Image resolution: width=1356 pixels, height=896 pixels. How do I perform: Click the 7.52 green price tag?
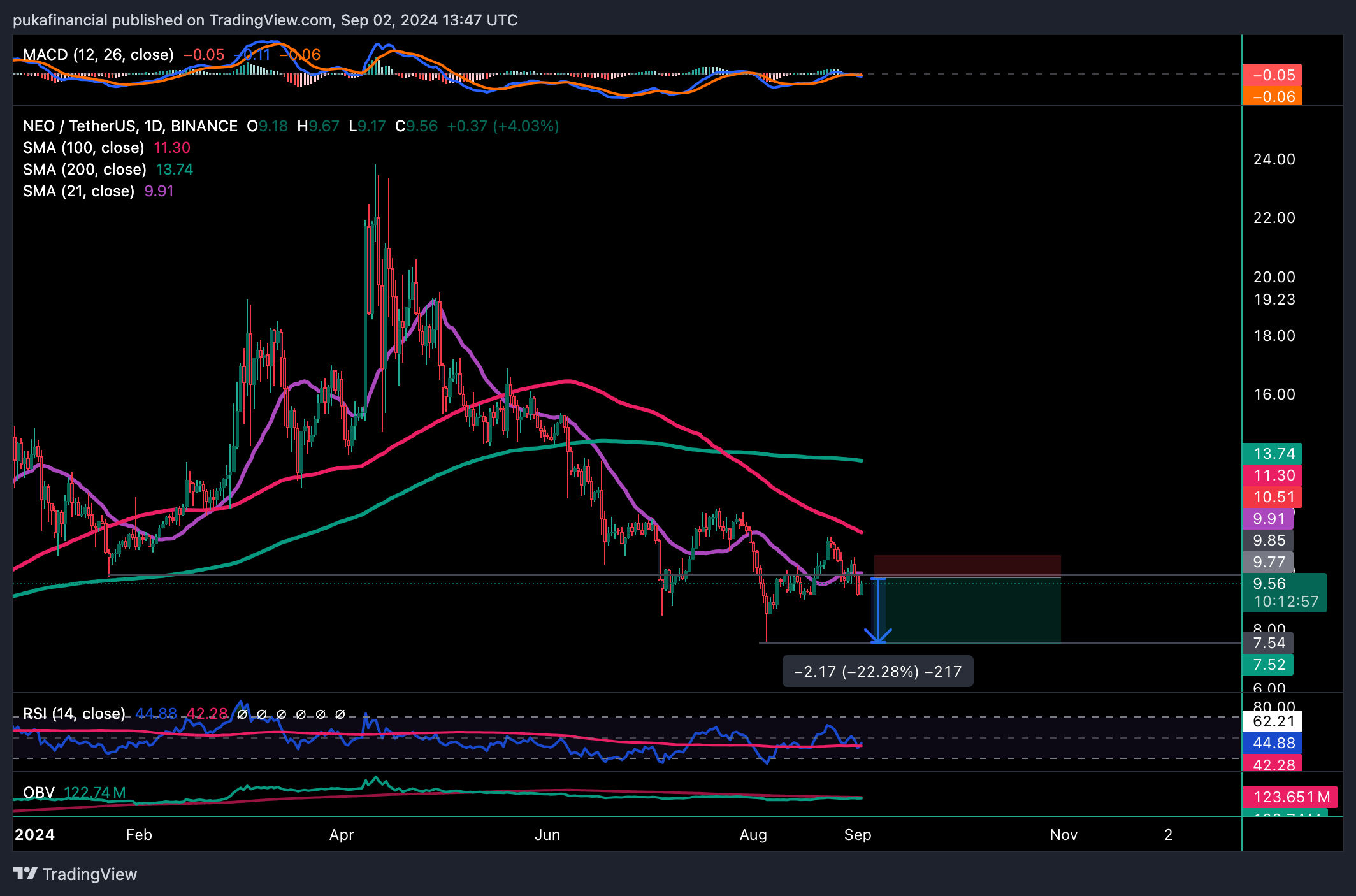click(1268, 665)
